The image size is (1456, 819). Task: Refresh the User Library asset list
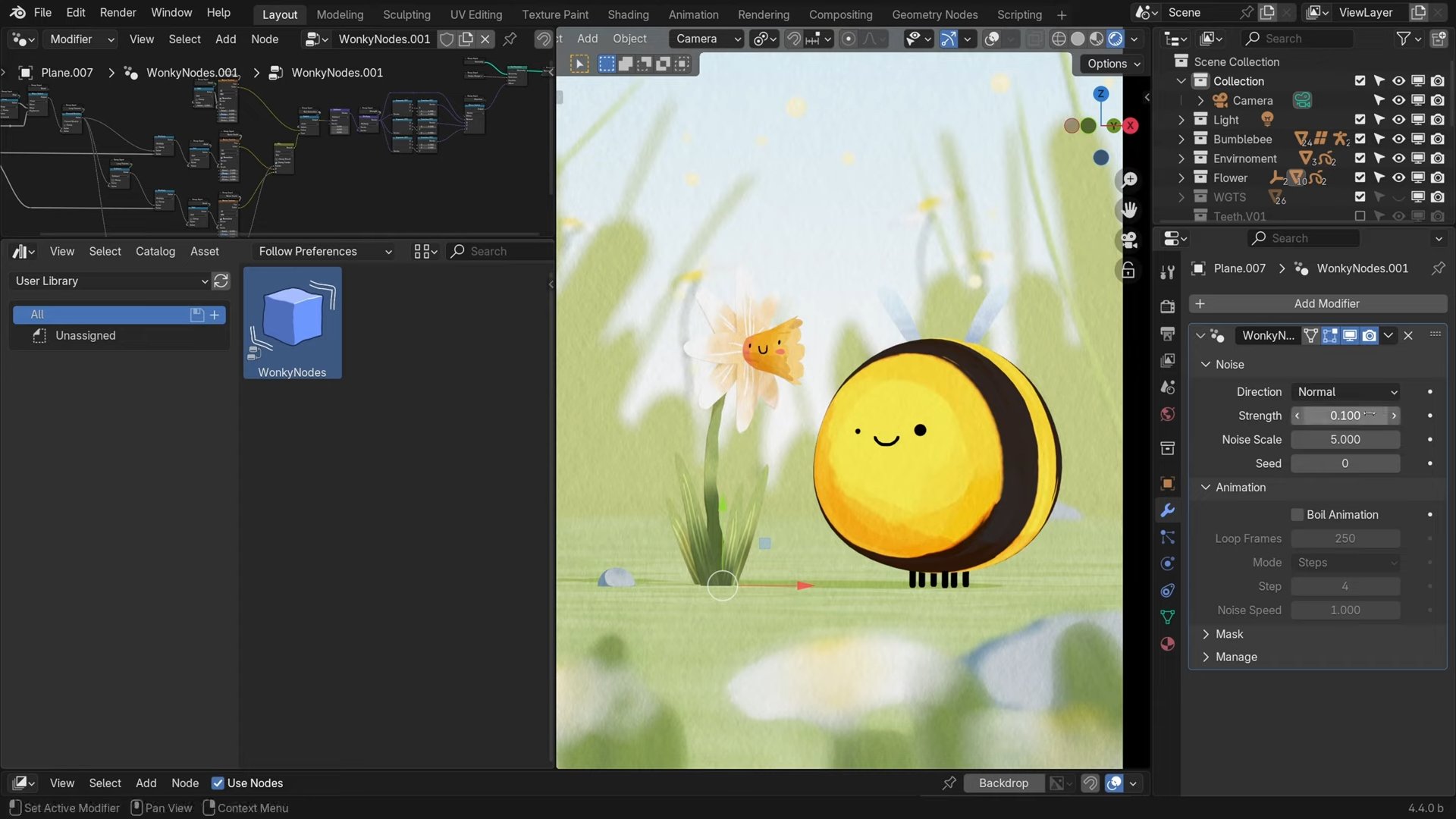221,281
